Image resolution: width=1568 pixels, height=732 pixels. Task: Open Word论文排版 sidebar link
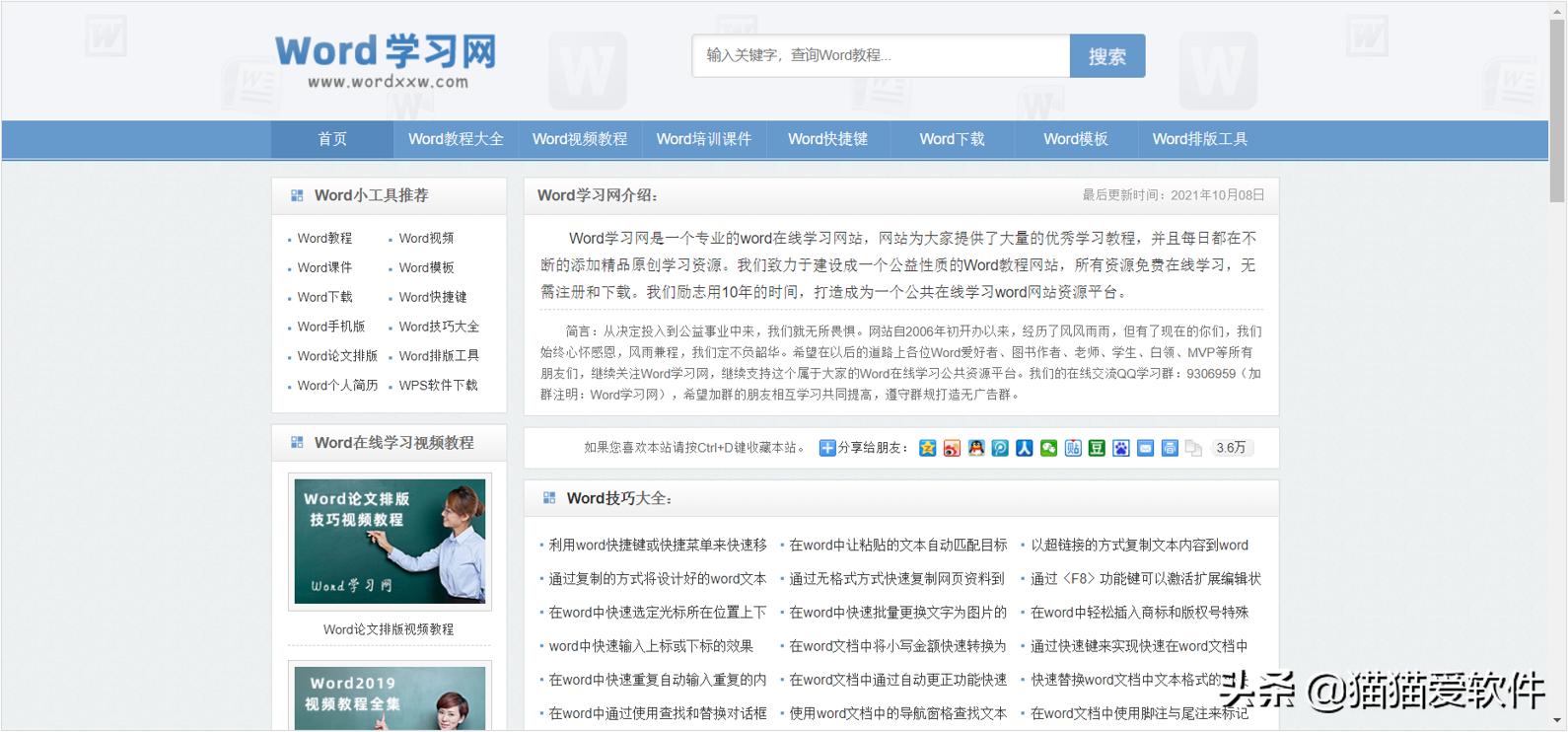337,356
